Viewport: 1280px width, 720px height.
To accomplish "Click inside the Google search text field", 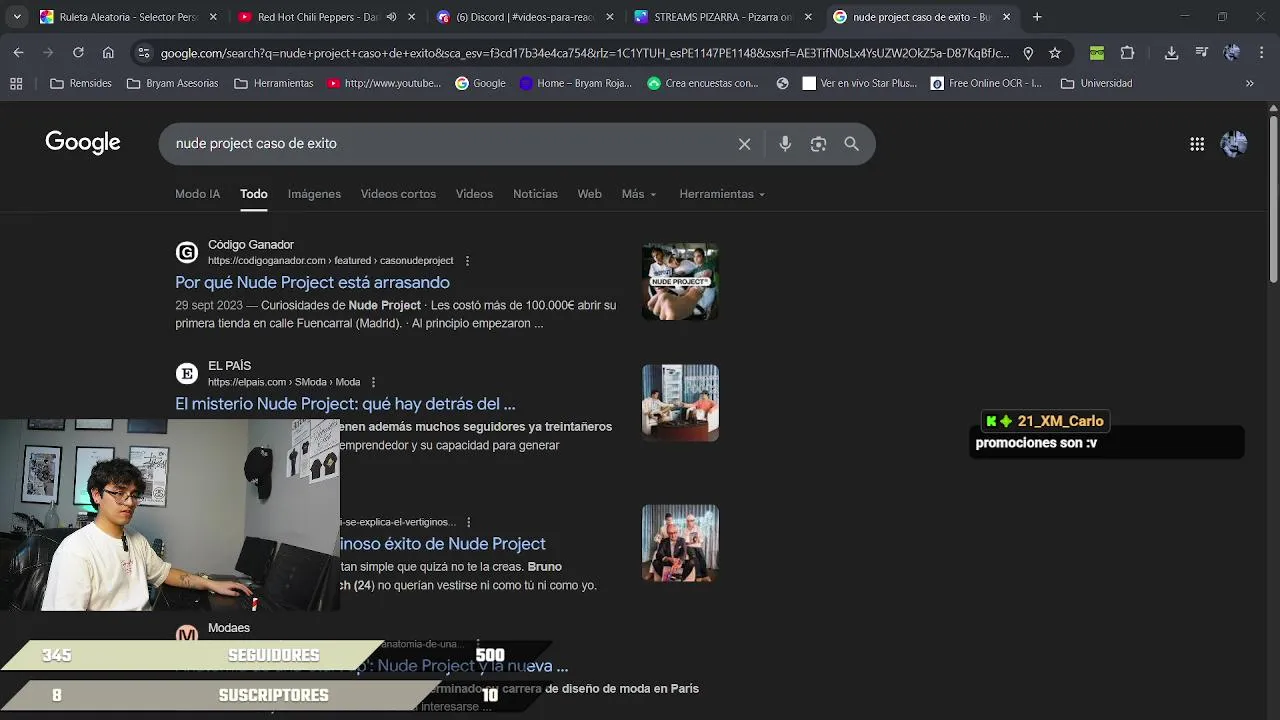I will coord(450,144).
